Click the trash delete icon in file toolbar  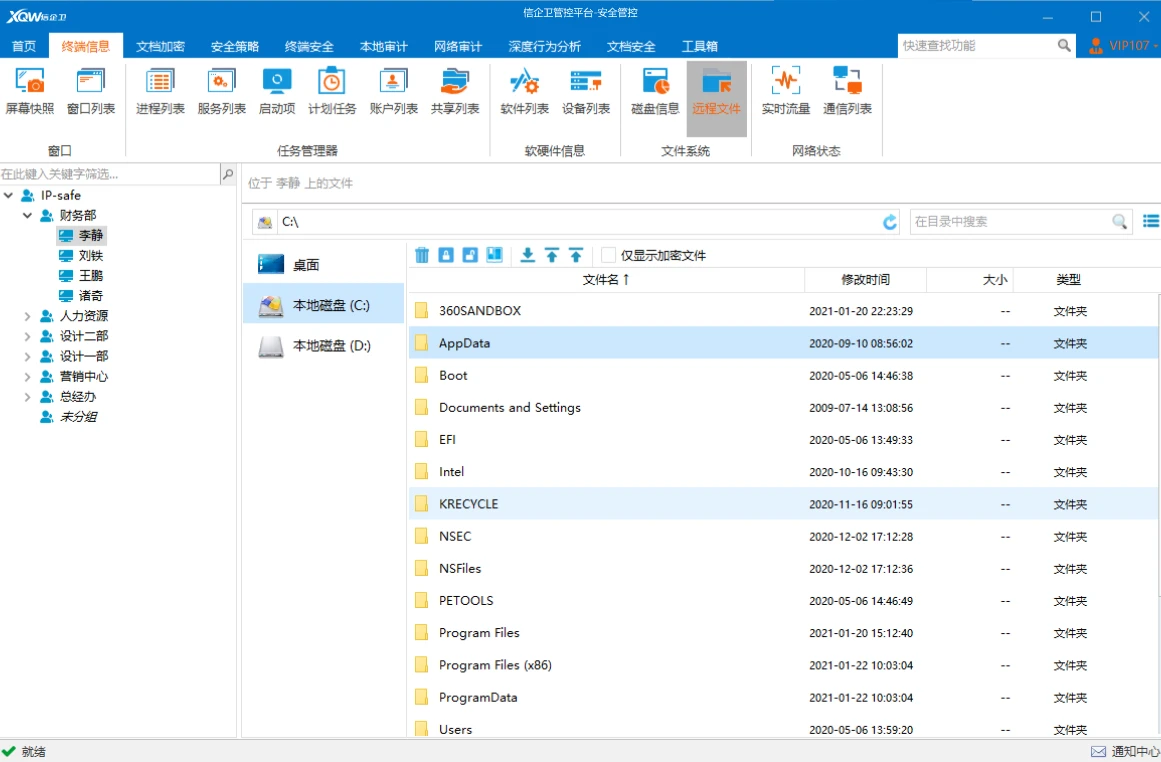[422, 255]
